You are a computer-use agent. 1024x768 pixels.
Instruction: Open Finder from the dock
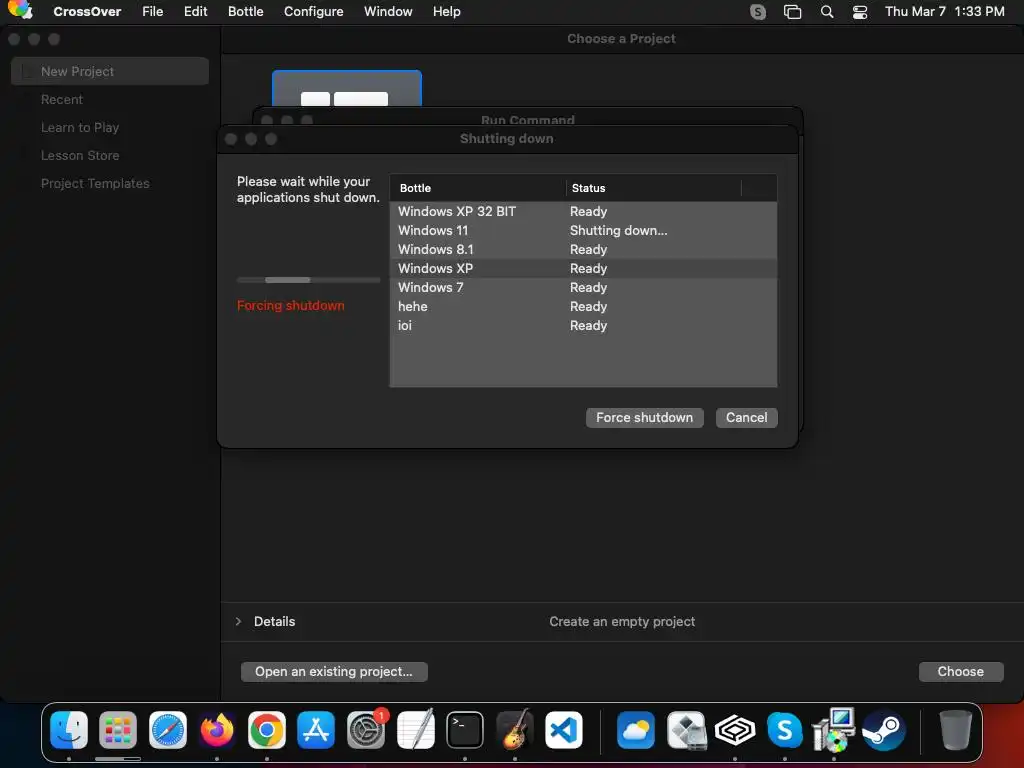[69, 729]
